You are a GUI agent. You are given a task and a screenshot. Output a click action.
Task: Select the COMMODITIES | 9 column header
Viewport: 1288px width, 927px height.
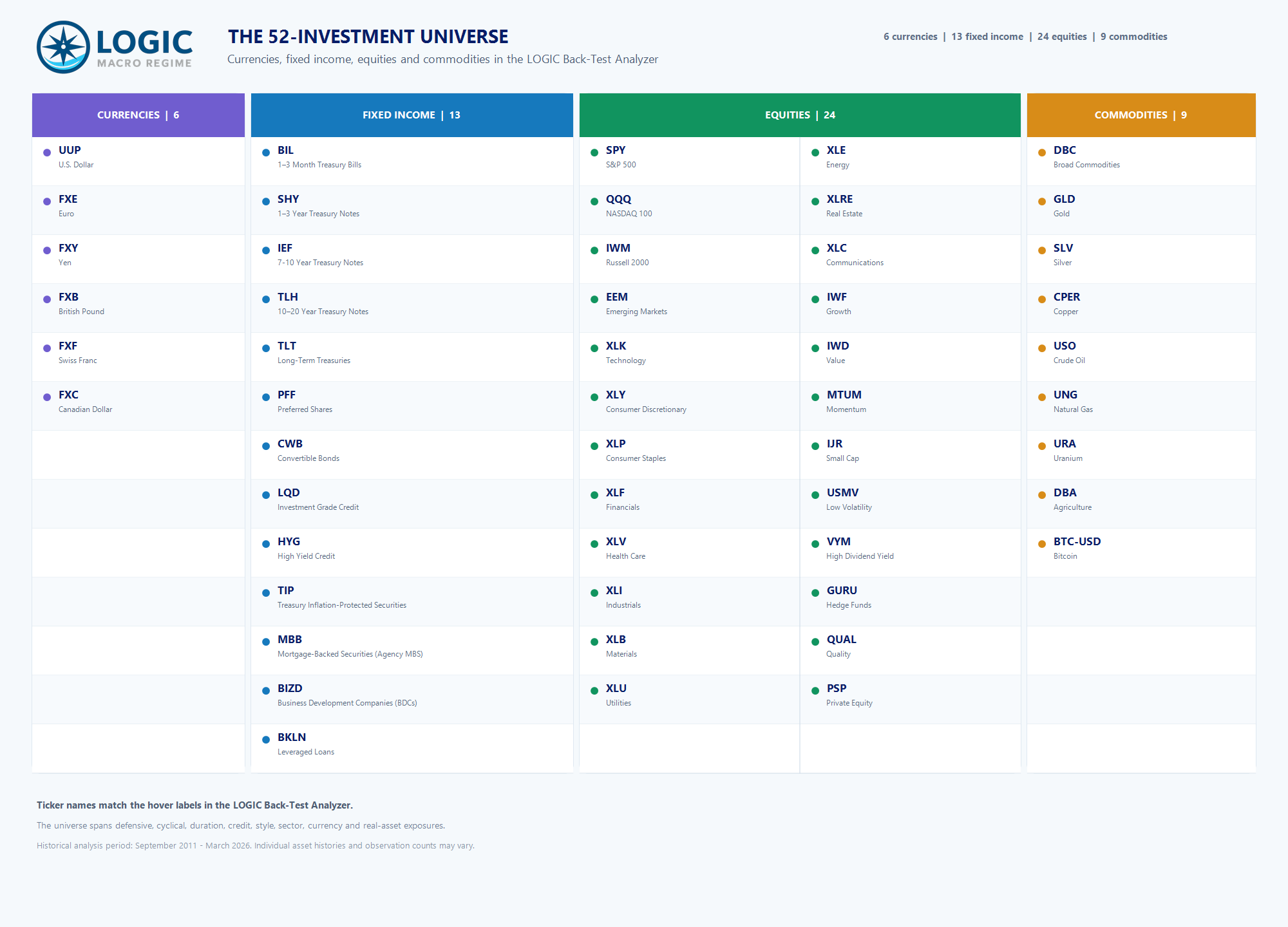1141,115
